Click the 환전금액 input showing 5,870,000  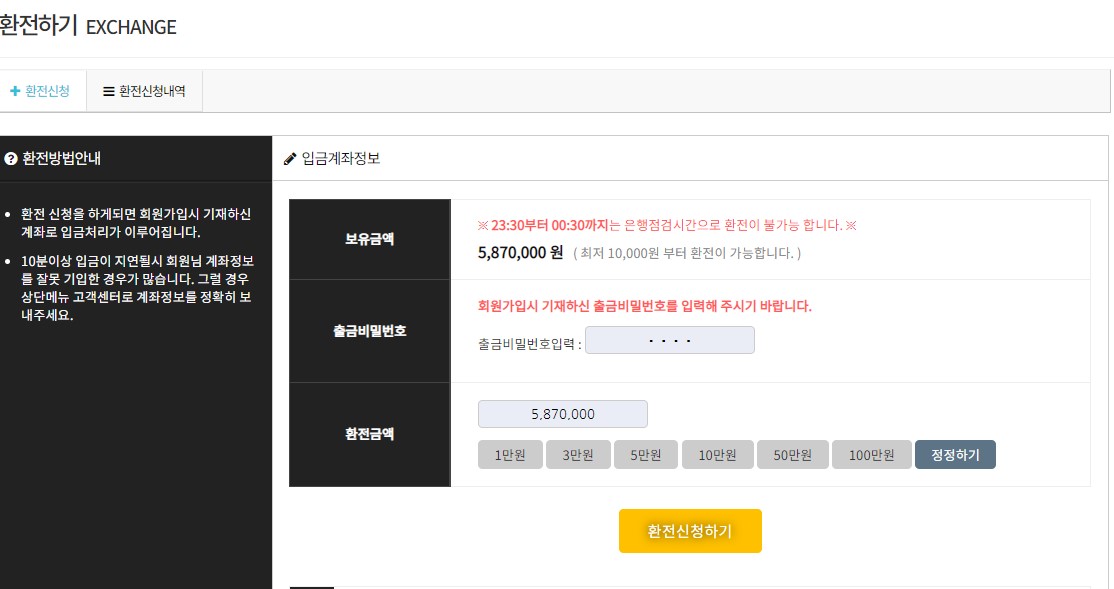tap(562, 414)
